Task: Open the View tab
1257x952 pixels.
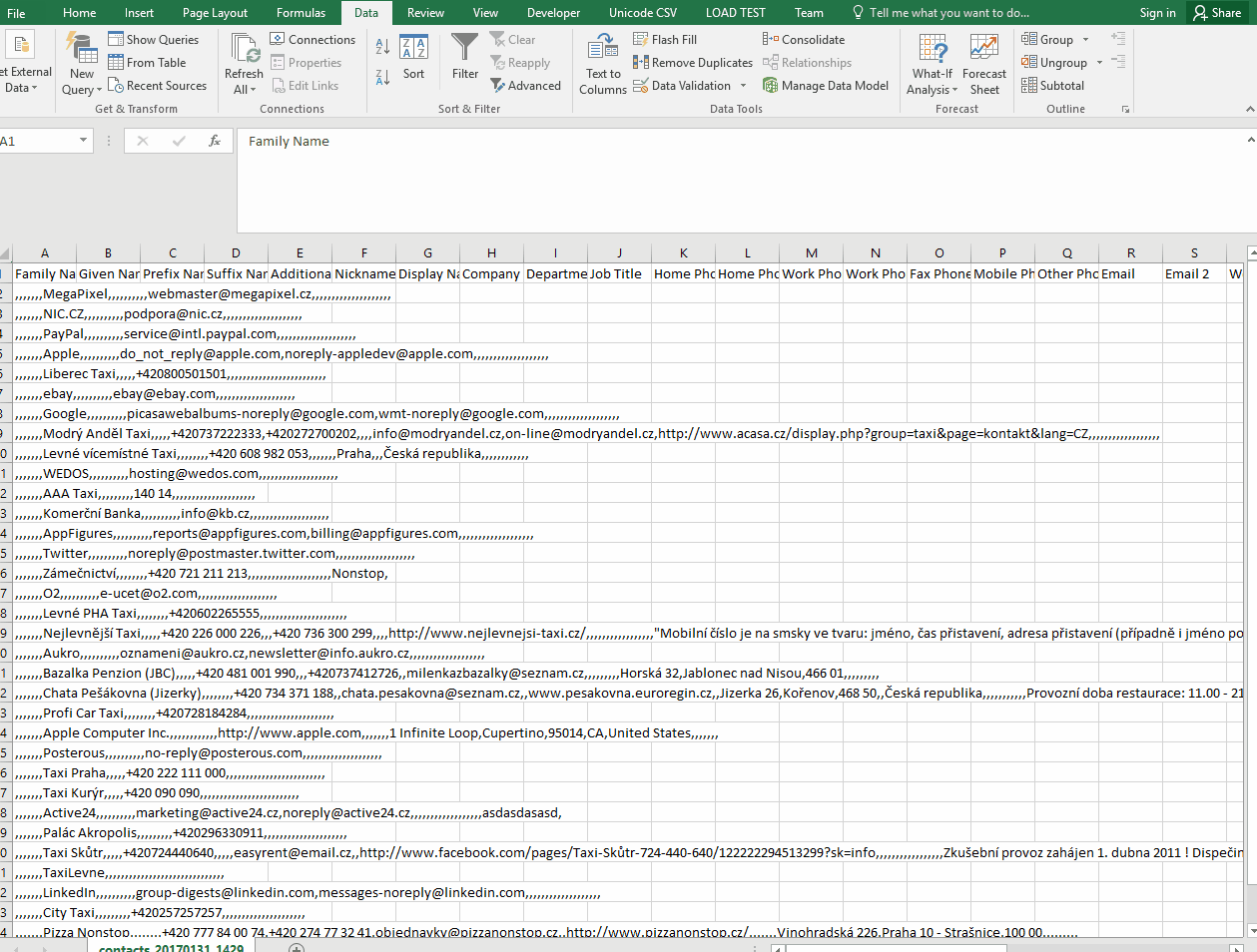Action: tap(486, 13)
